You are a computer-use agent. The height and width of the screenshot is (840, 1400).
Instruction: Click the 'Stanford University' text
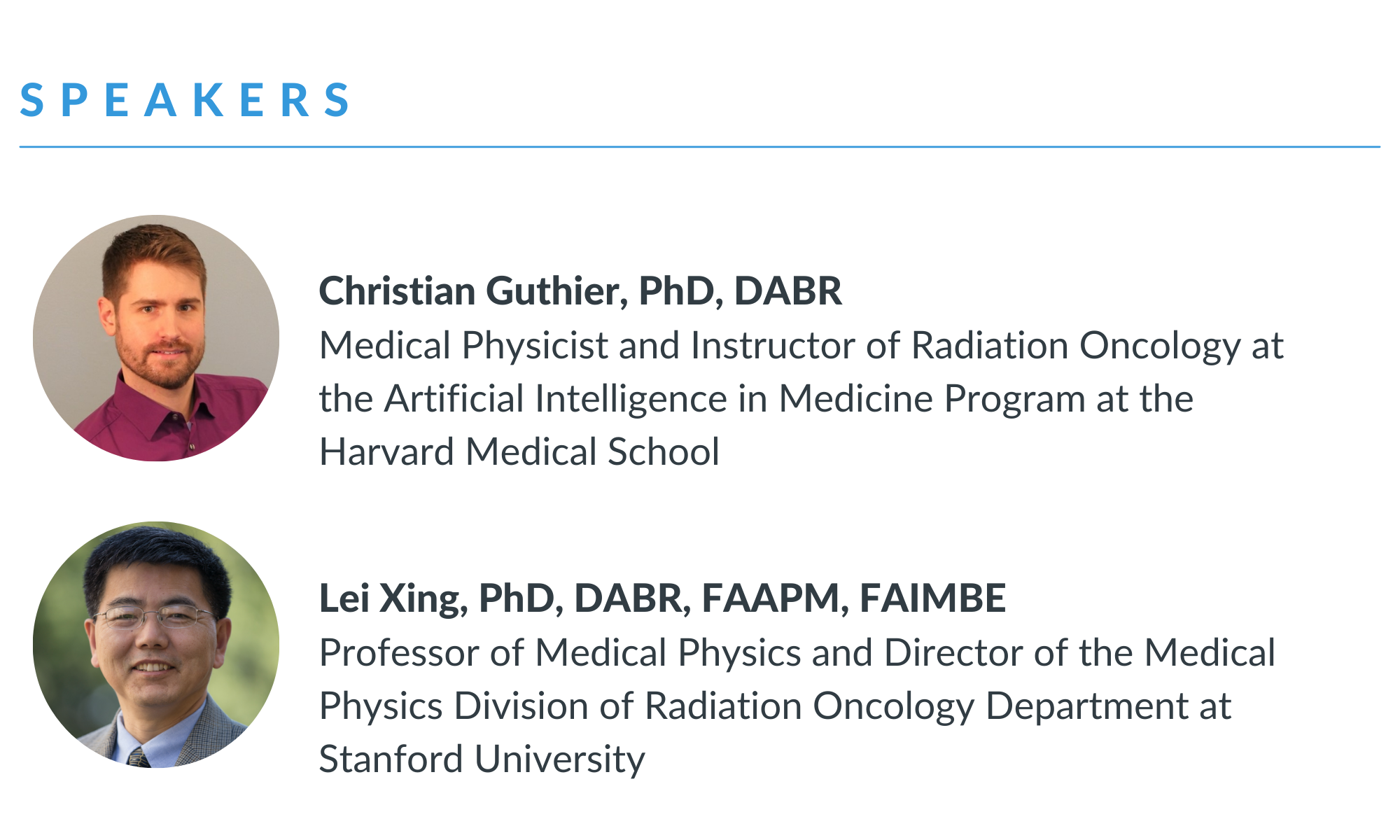coord(482,759)
